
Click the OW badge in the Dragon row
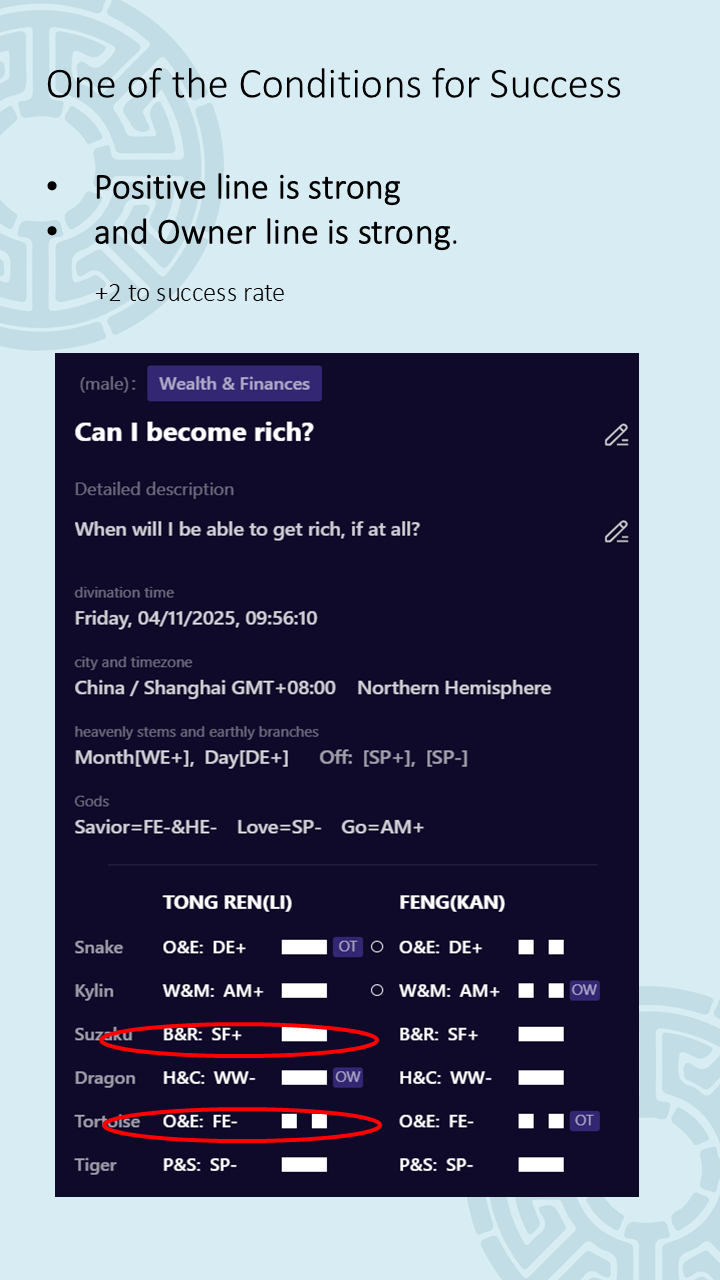(x=348, y=1077)
